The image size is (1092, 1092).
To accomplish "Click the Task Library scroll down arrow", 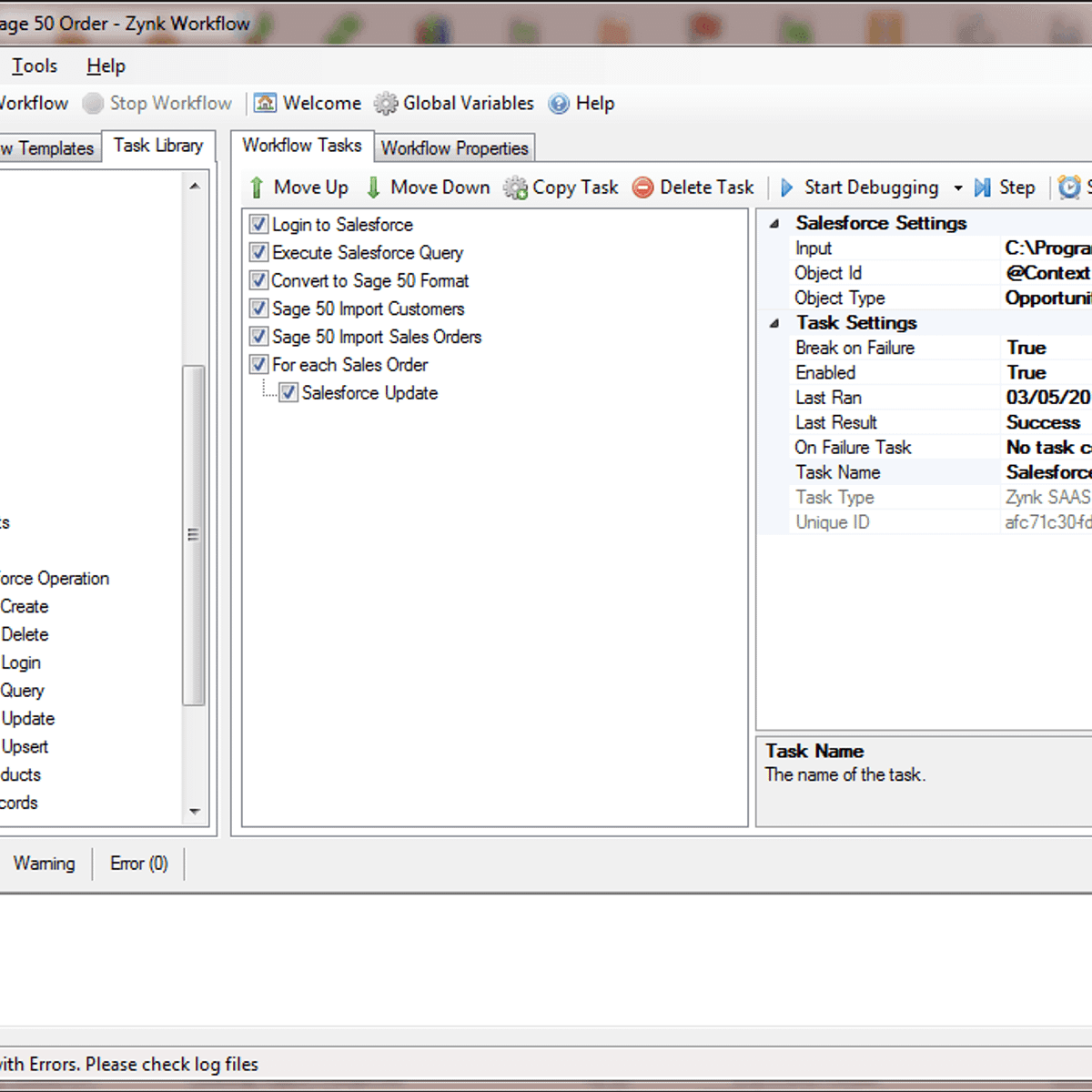I will tap(195, 811).
